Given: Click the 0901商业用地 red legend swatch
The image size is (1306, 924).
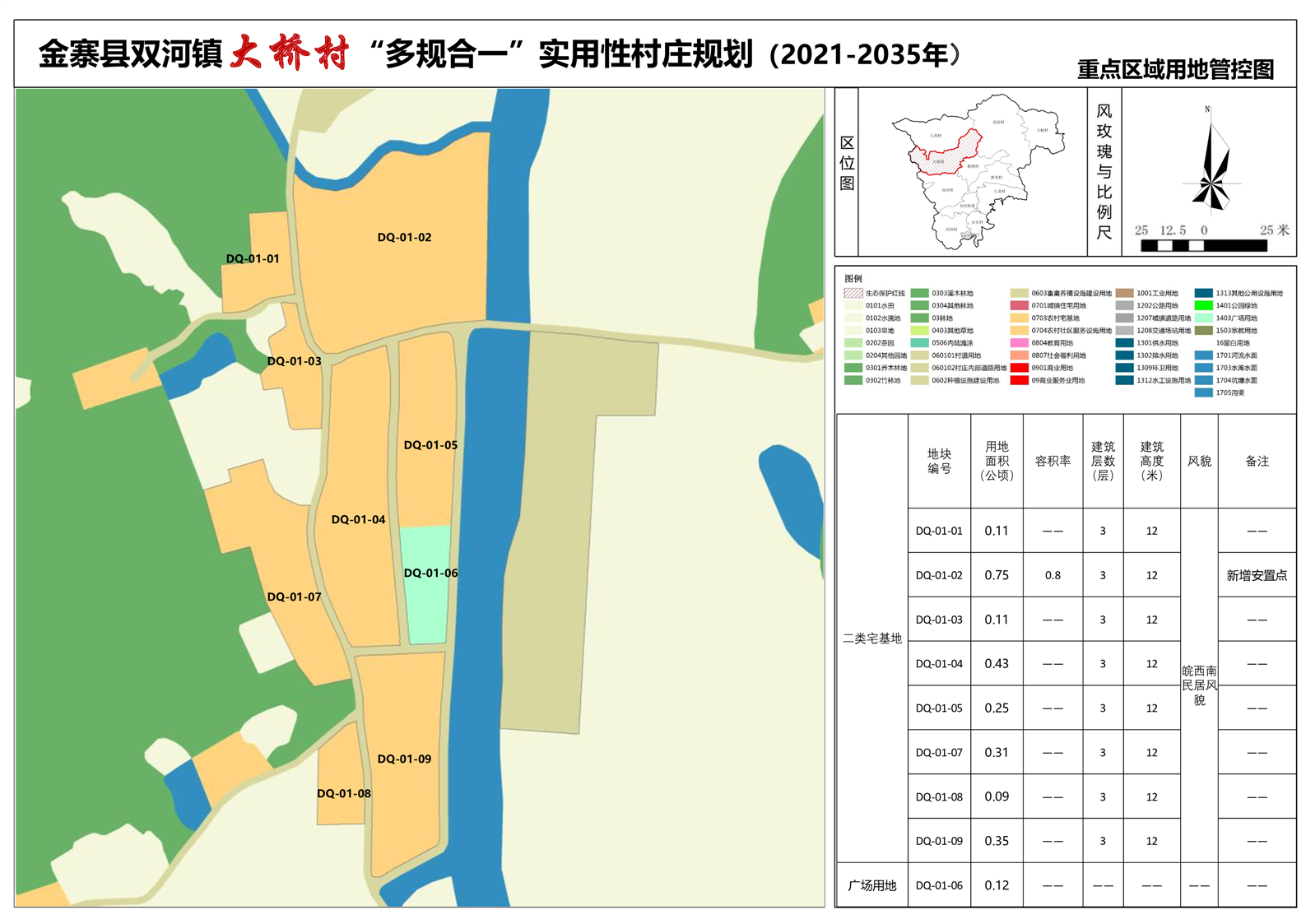Looking at the screenshot, I should pyautogui.click(x=1019, y=368).
